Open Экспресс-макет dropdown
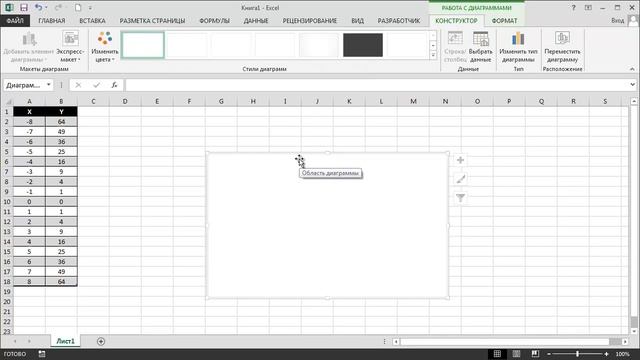Screen dimensions: 640x360 (x=70, y=47)
